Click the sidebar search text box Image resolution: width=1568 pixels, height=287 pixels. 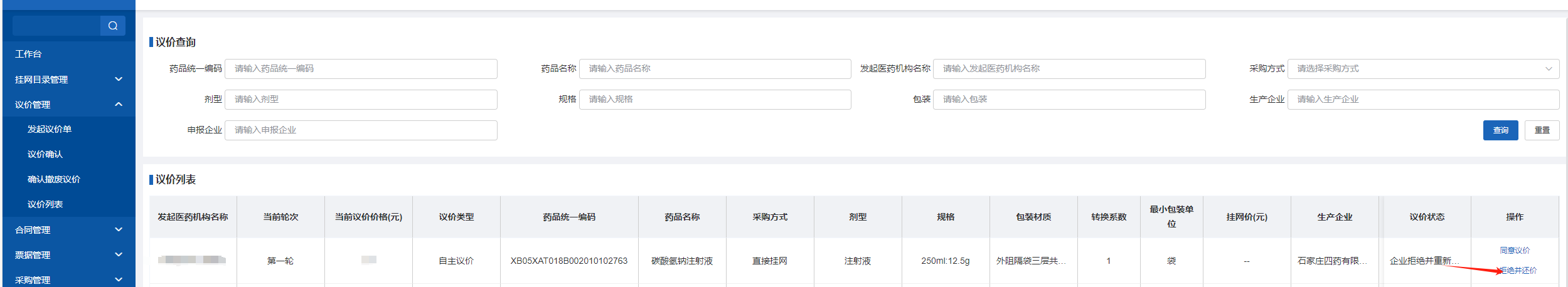[x=56, y=26]
